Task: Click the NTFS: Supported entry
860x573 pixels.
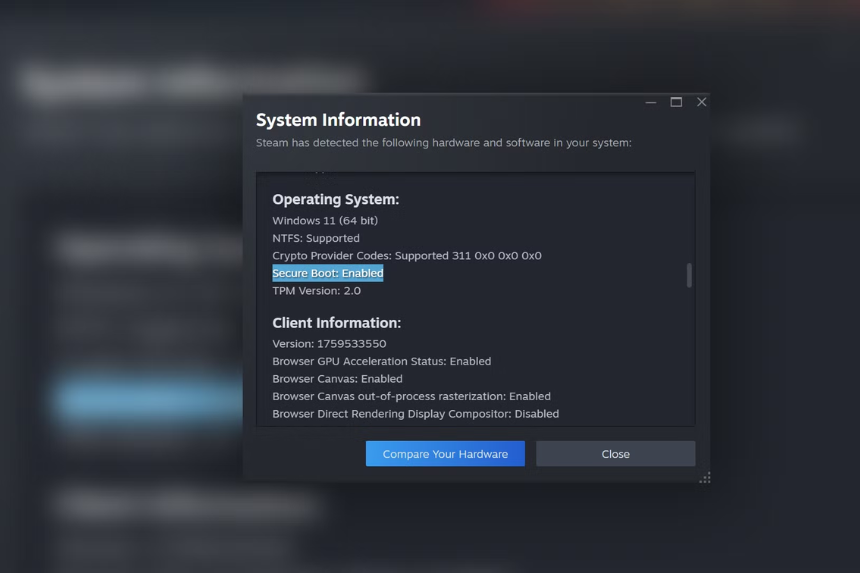Action: coord(316,238)
